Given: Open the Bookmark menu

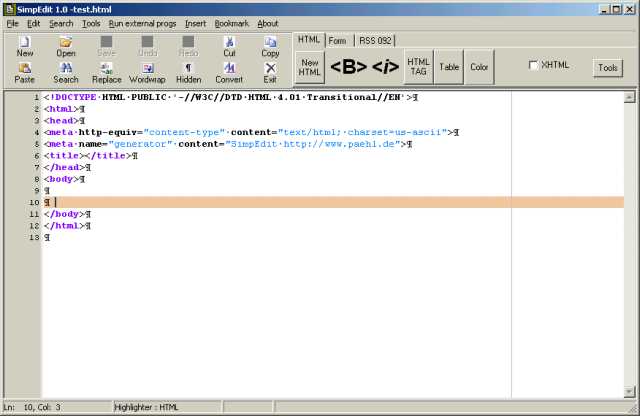Looking at the screenshot, I should [231, 23].
